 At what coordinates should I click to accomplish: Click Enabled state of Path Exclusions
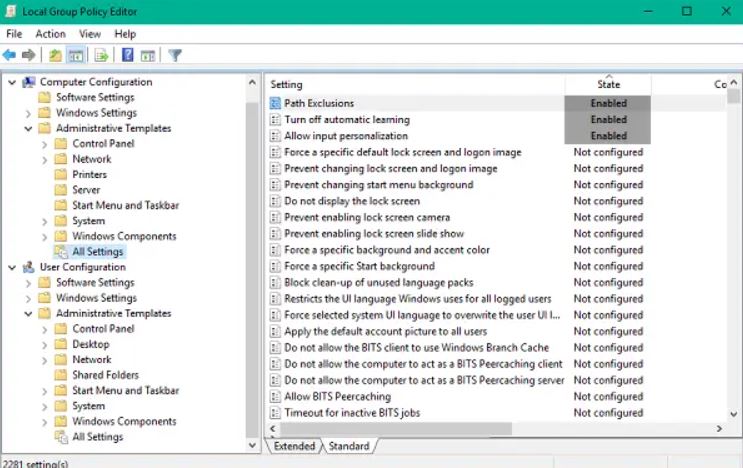[608, 103]
